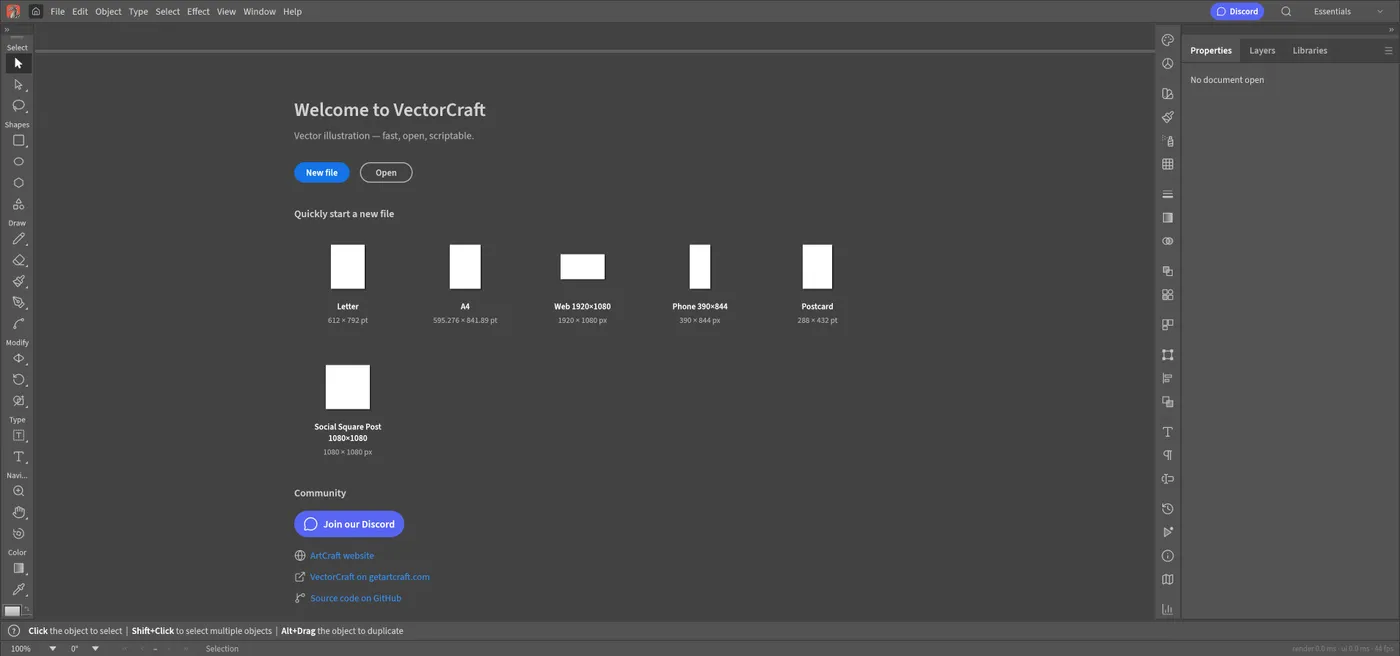Image resolution: width=1400 pixels, height=656 pixels.
Task: Click the fill/stroke color swatch
Action: [x=12, y=611]
